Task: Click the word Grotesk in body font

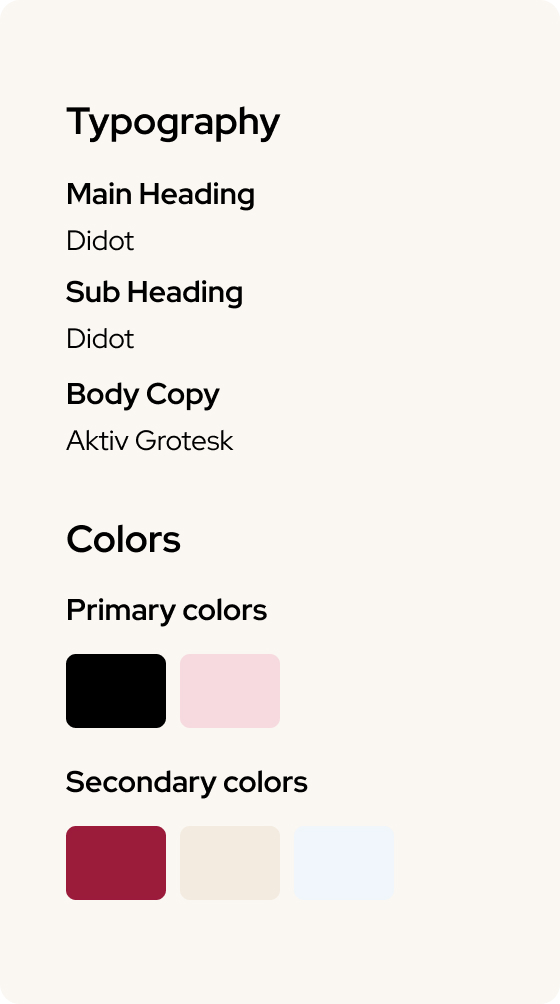Action: coord(184,441)
